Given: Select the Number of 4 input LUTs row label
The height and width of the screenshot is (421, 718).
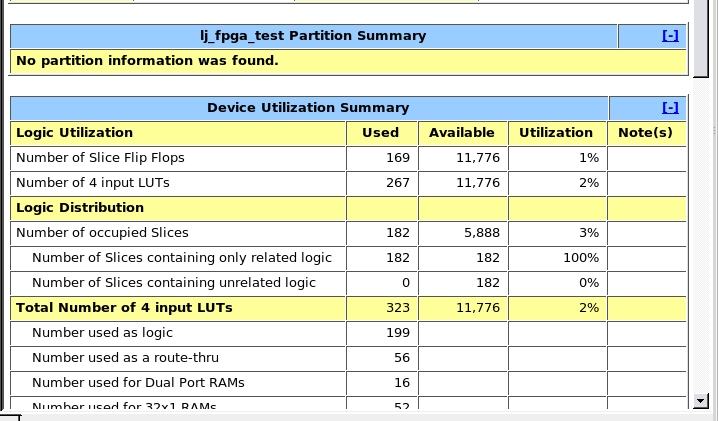Looking at the screenshot, I should tap(93, 183).
